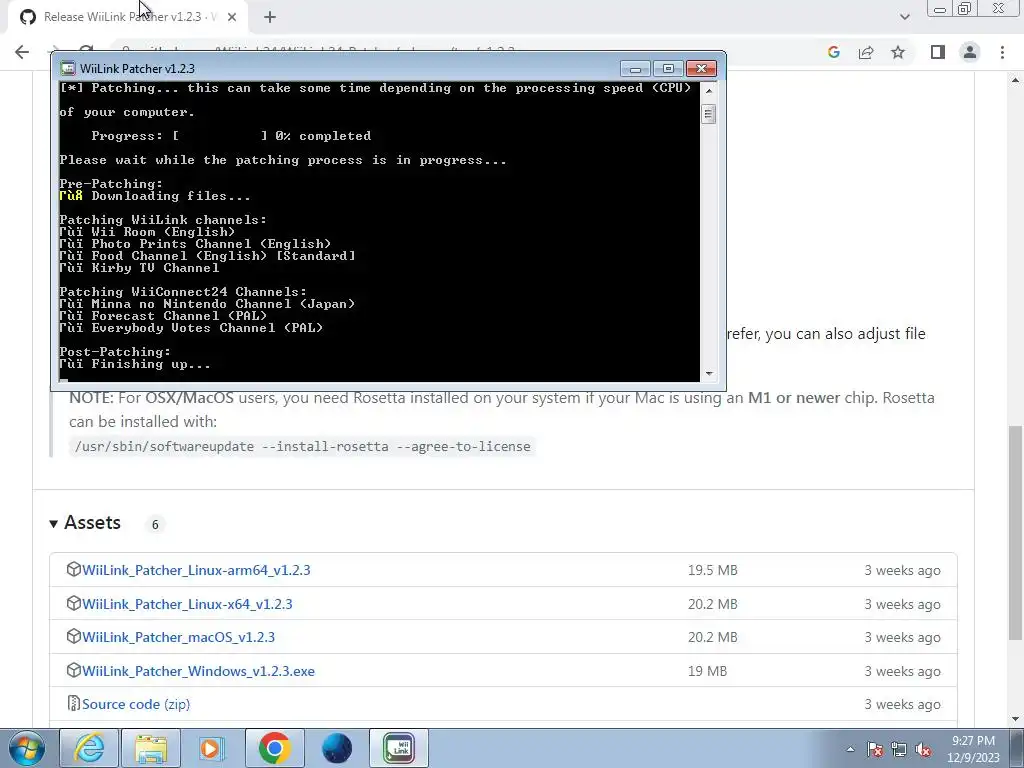Click the Google icon in Chrome address bar
This screenshot has width=1024, height=768.
833,52
